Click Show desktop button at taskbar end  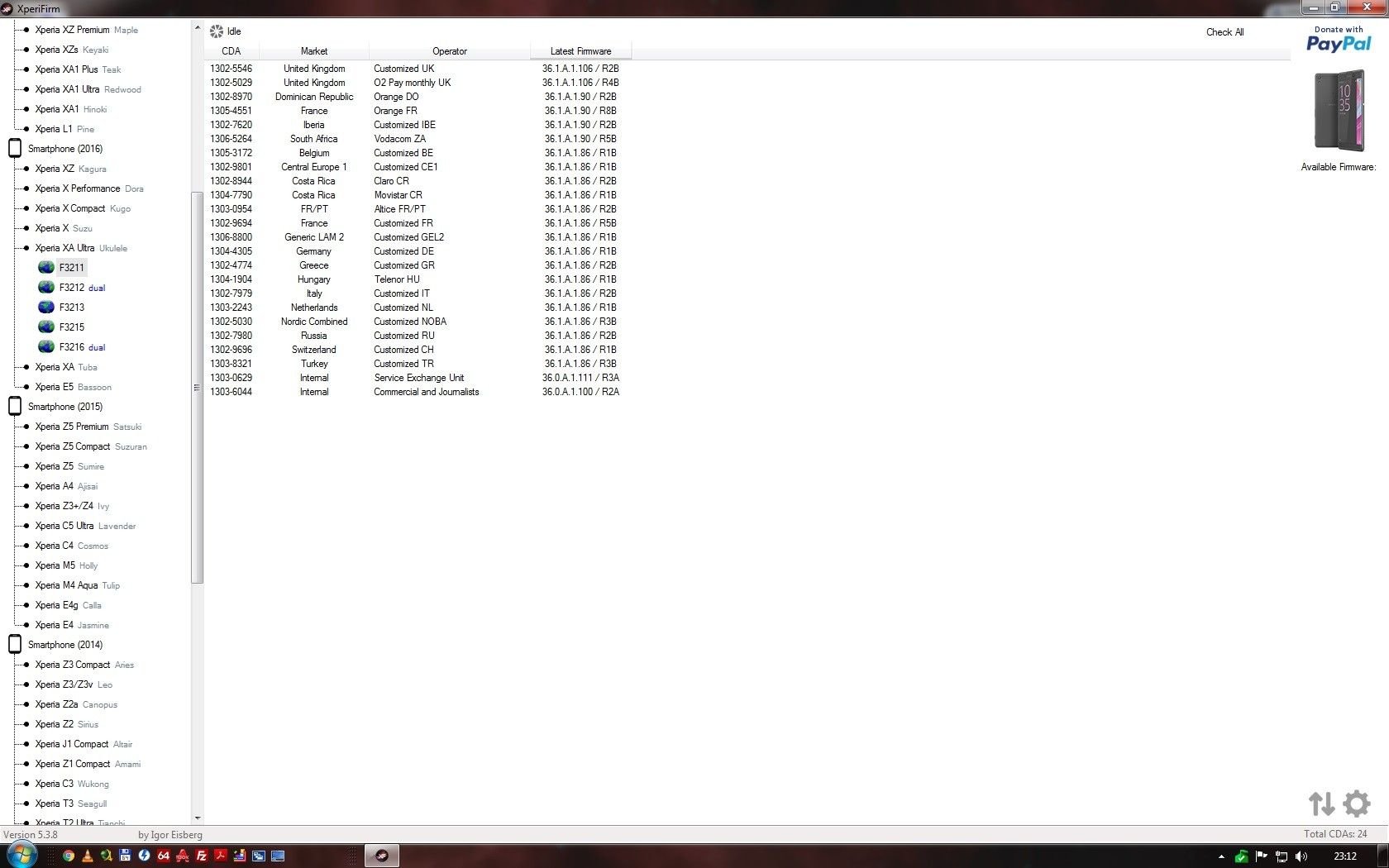coord(1383,856)
